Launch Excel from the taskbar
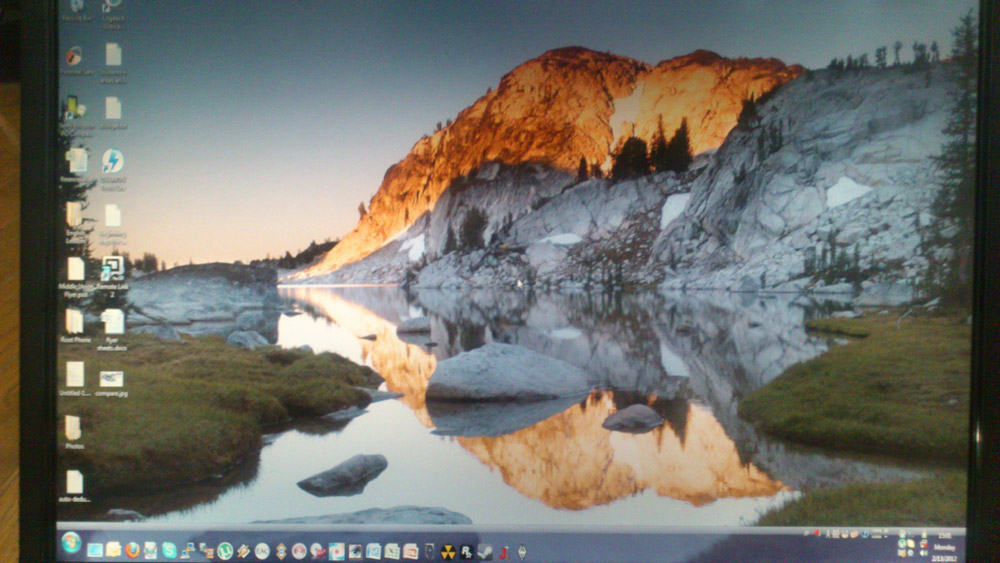1000x563 pixels. click(x=392, y=552)
